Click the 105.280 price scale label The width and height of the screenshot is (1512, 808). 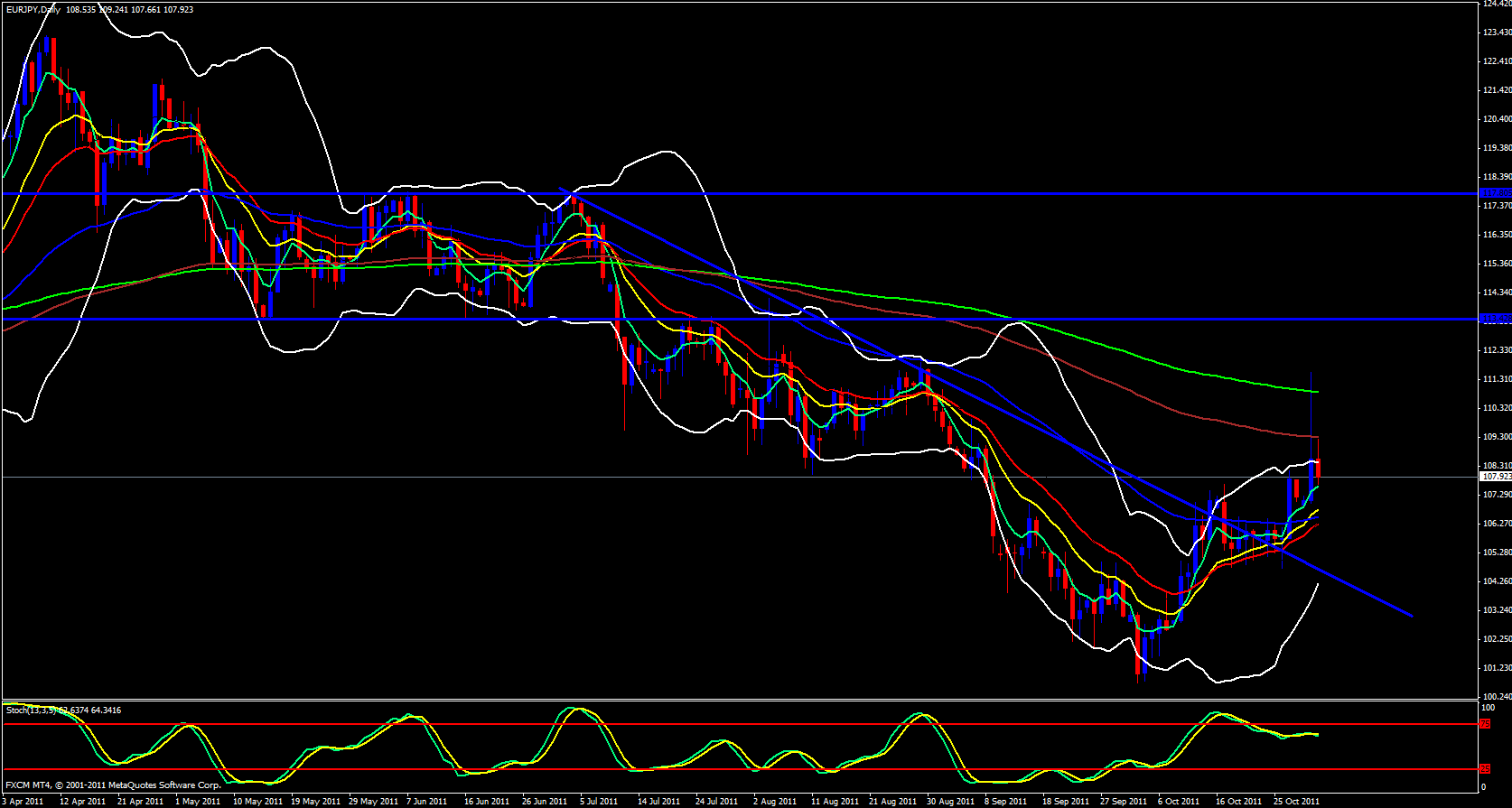[1496, 553]
